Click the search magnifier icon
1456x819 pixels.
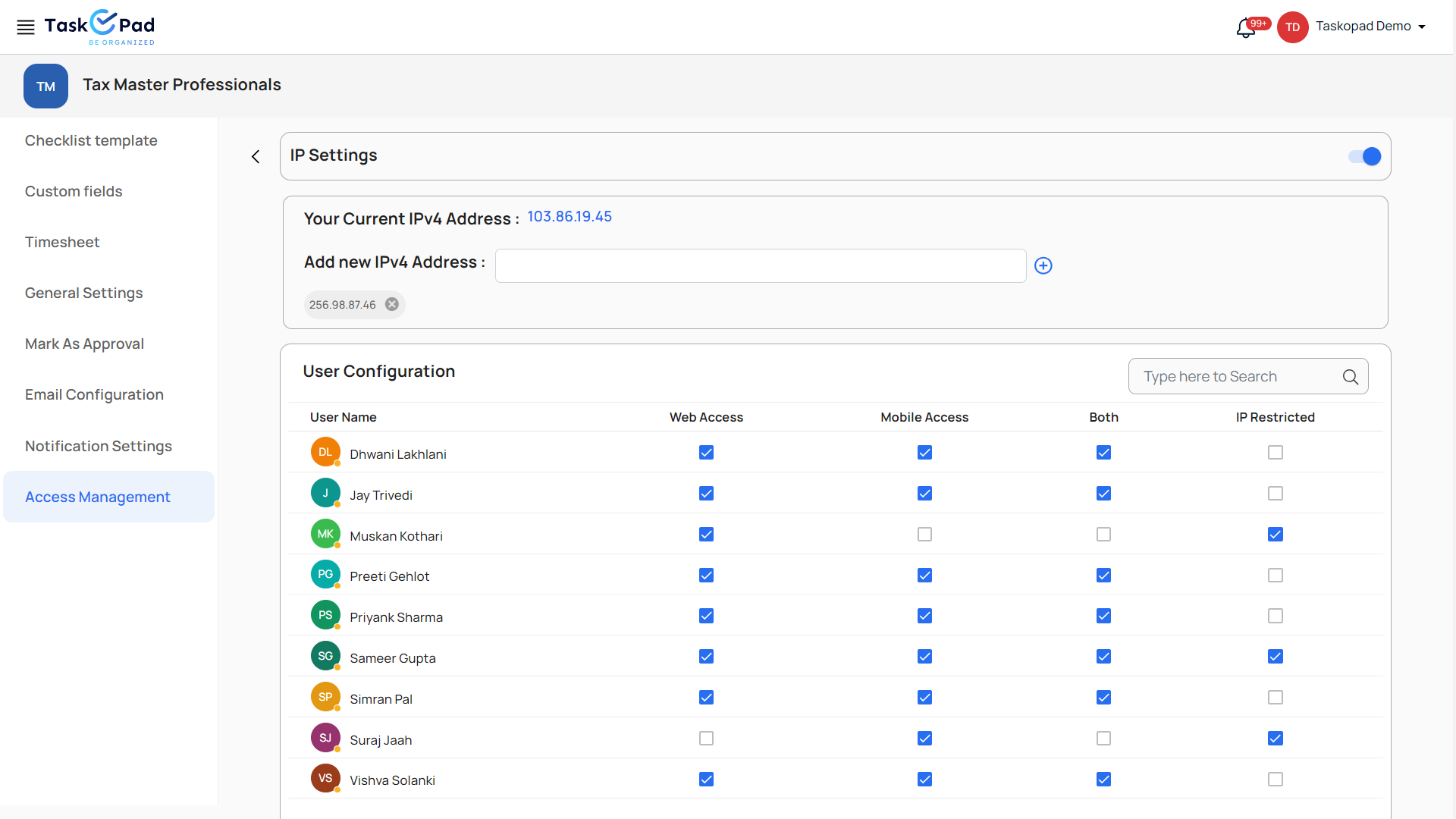tap(1350, 377)
